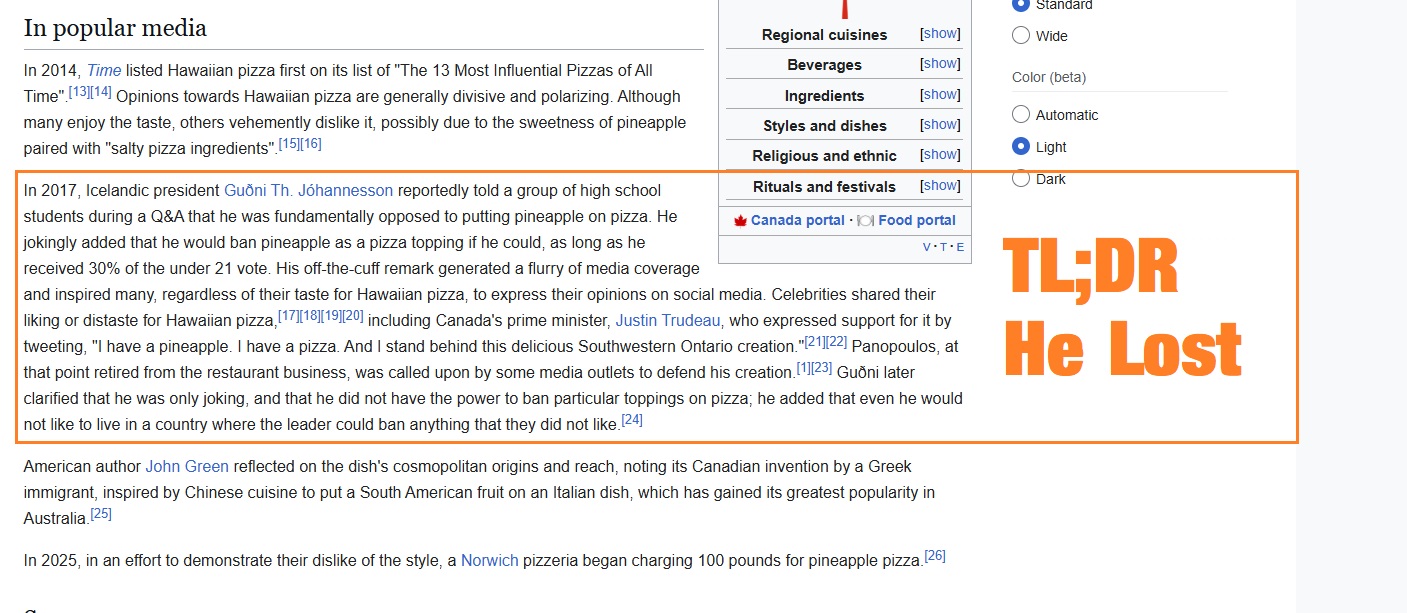Open citation reference 16
Viewport: 1407px width, 613px height.
tap(311, 144)
